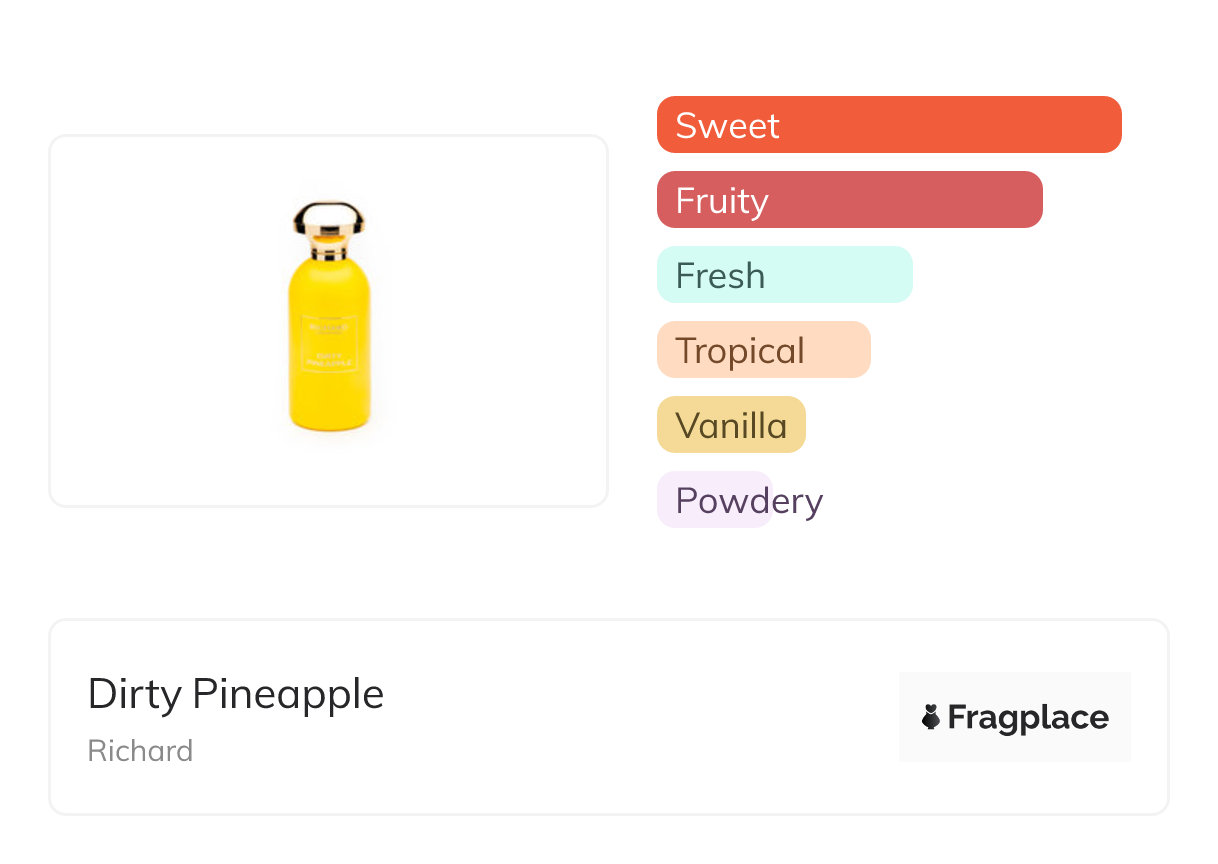The width and height of the screenshot is (1218, 864).
Task: Click the Fresh text label
Action: tap(720, 276)
